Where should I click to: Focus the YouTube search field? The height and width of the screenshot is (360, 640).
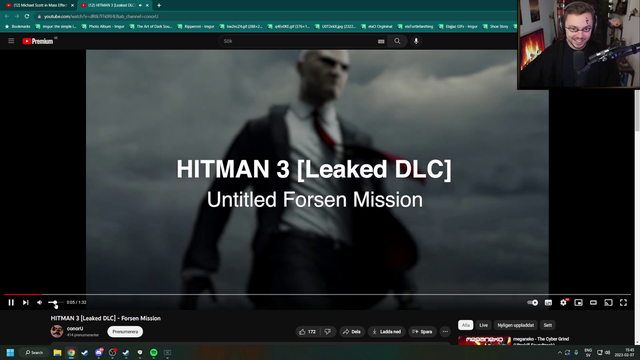pyautogui.click(x=298, y=41)
